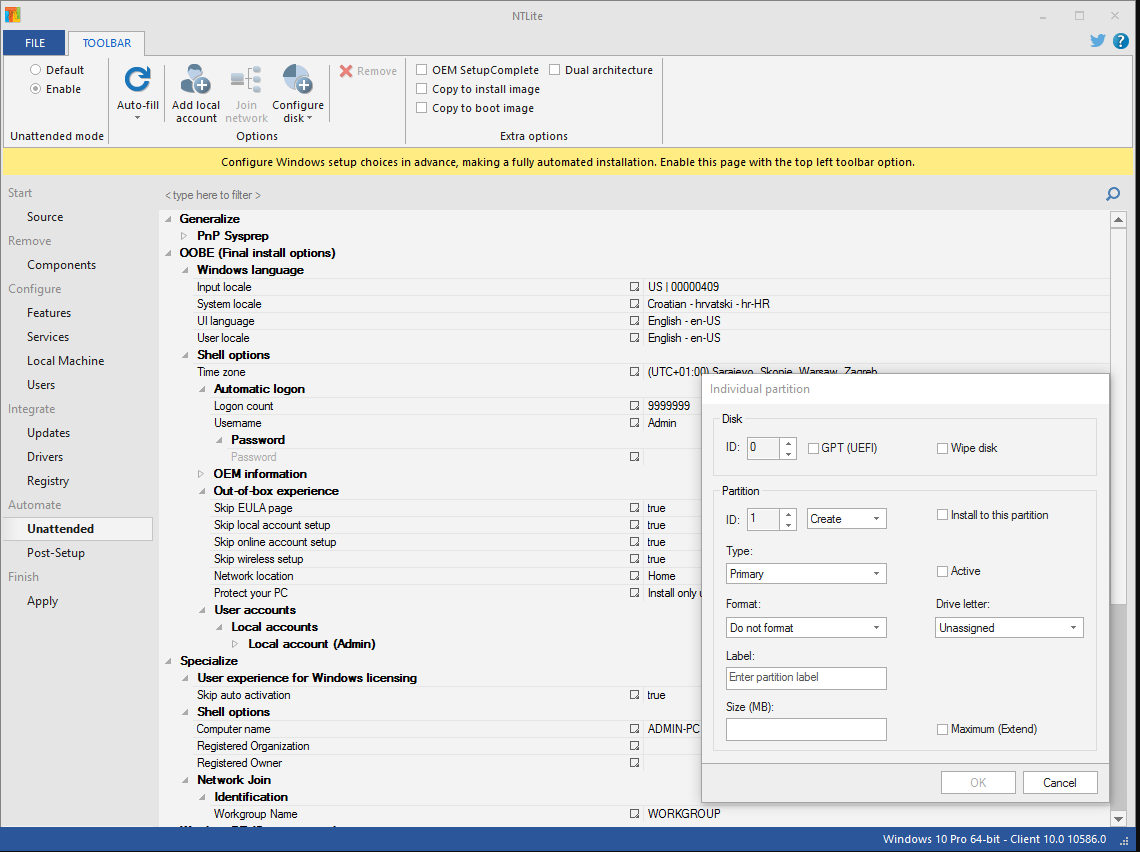1140x852 pixels.
Task: Tick the Maximum (Extend) checkbox
Action: pos(942,729)
